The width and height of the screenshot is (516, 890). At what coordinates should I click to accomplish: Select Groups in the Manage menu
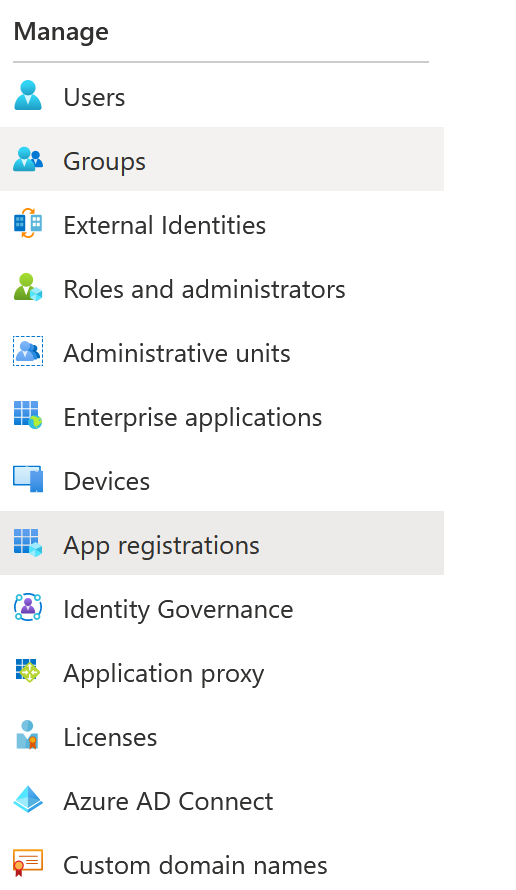pyautogui.click(x=222, y=159)
